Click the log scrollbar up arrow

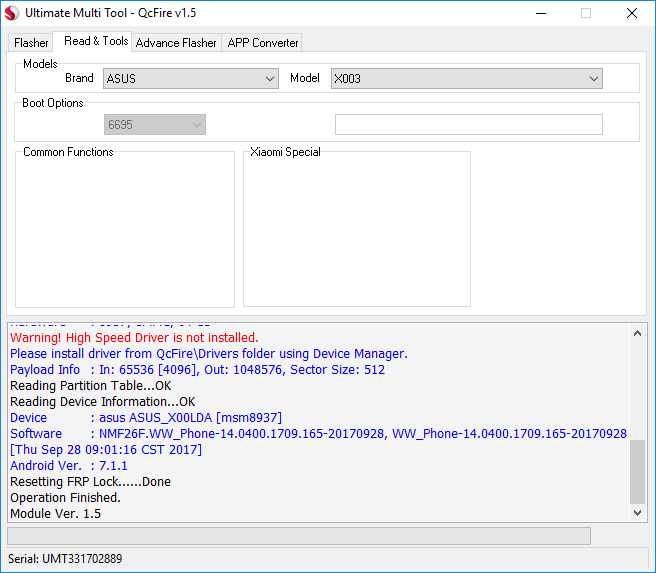click(637, 333)
